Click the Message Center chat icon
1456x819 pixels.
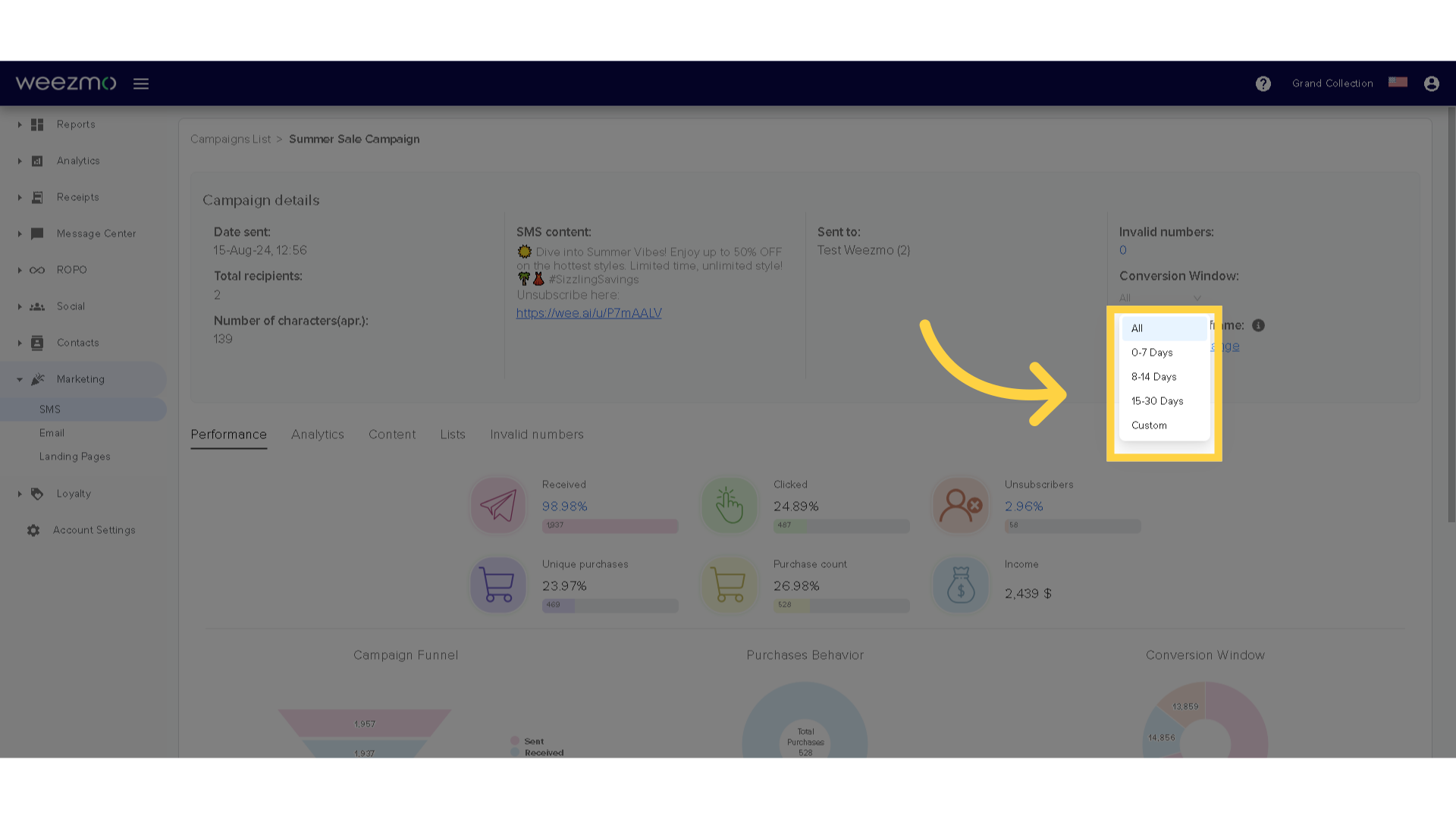[37, 234]
